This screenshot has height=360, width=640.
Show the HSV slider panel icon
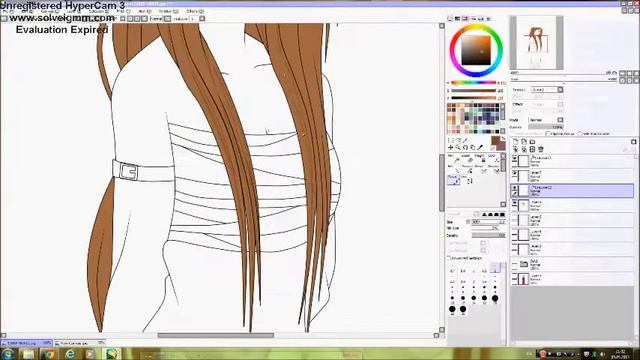tap(465, 19)
